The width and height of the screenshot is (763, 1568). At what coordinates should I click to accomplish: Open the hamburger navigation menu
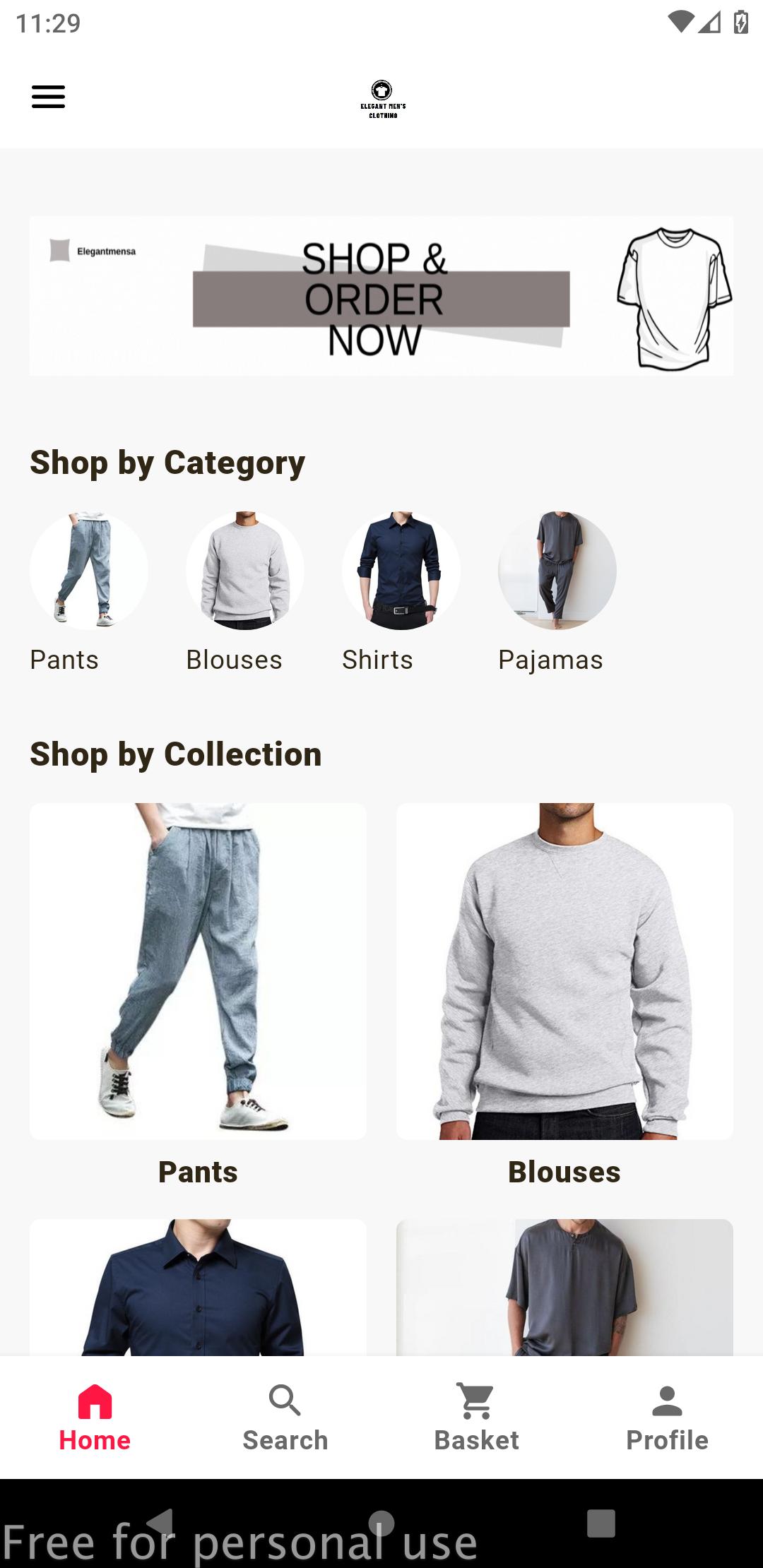[48, 97]
